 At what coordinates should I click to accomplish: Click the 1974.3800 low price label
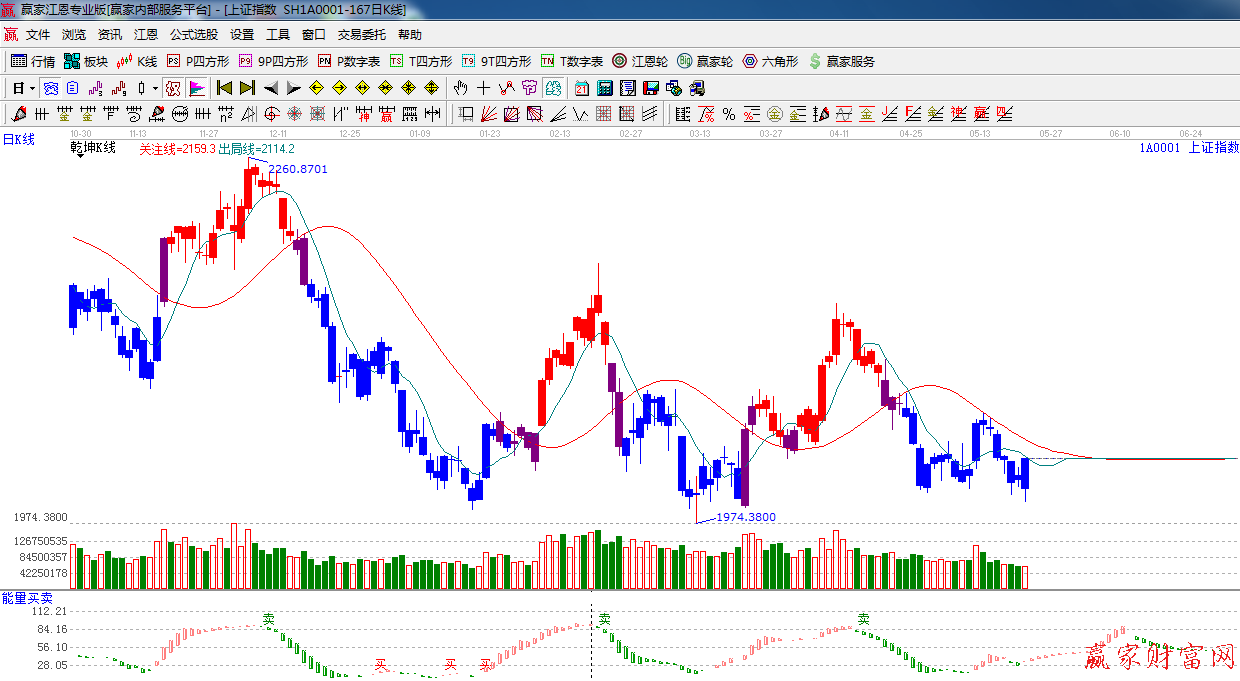tap(745, 517)
